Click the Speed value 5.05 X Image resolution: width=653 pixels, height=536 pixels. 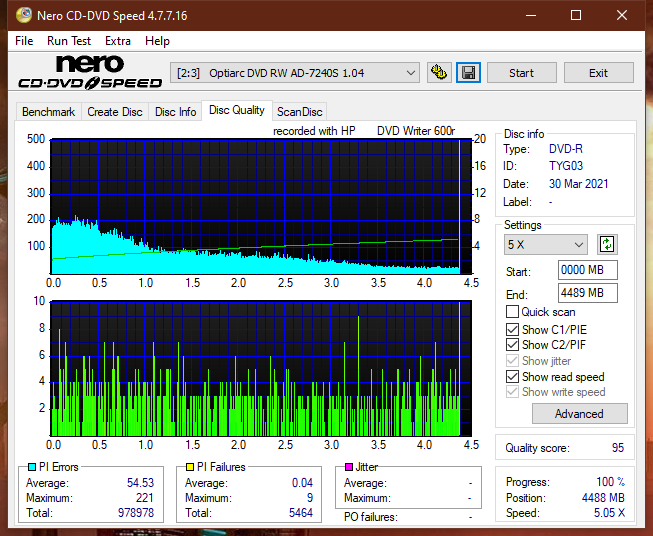(609, 513)
